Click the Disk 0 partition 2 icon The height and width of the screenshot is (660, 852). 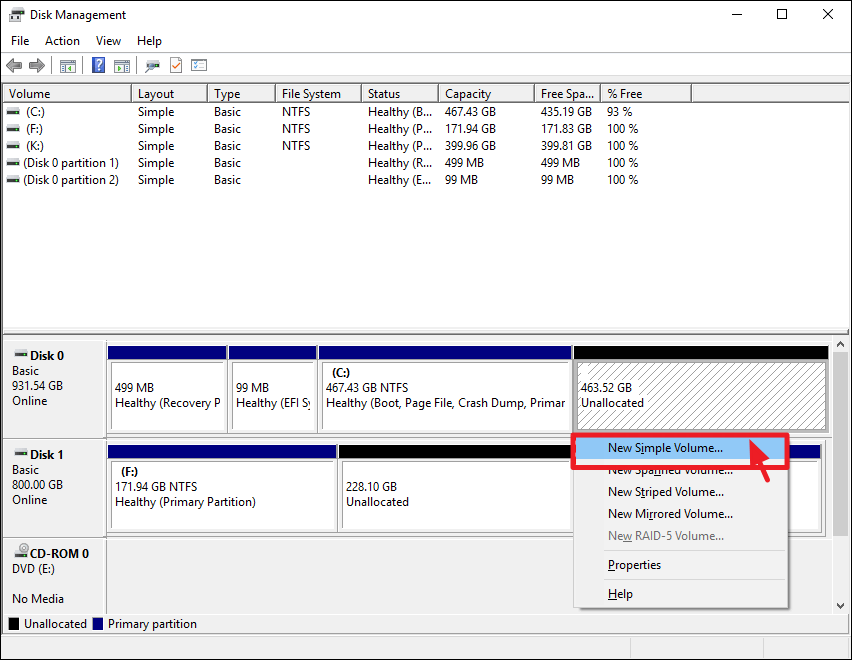13,180
